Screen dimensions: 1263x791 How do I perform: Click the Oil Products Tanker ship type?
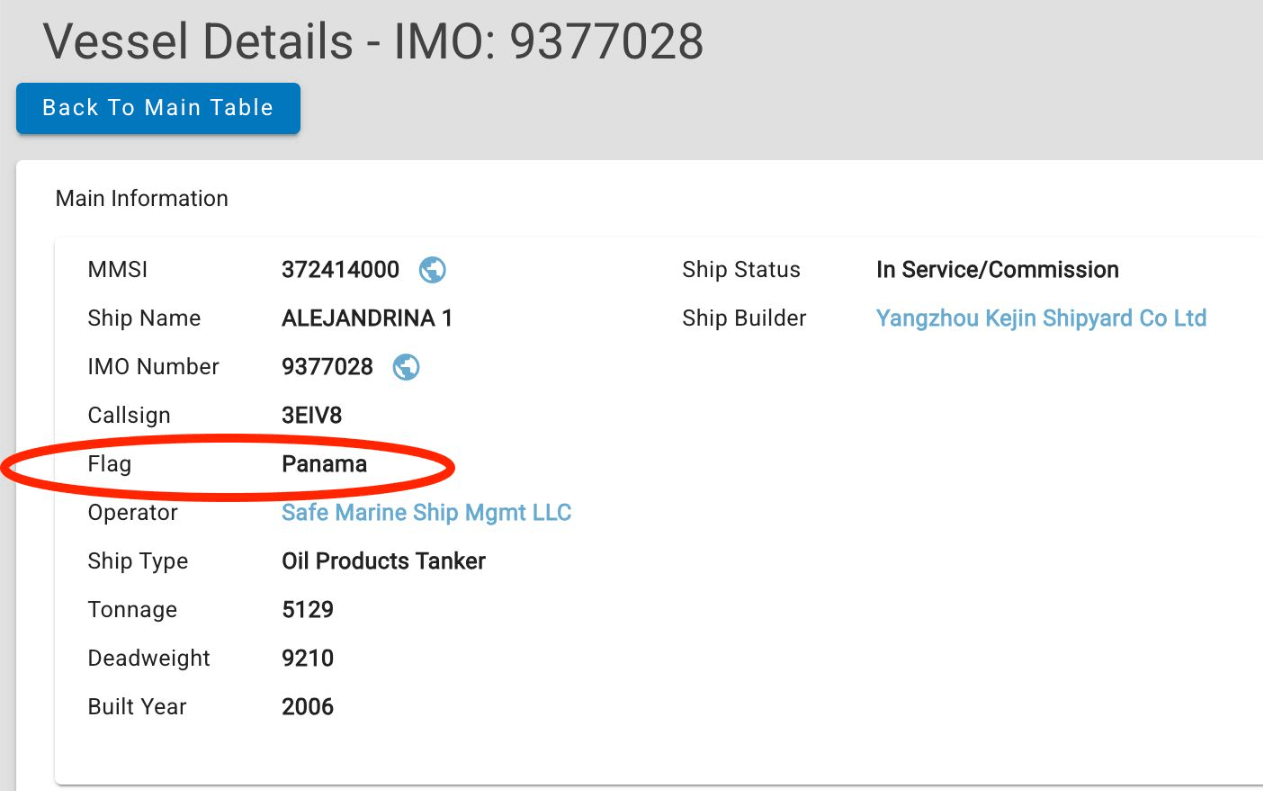pos(383,561)
